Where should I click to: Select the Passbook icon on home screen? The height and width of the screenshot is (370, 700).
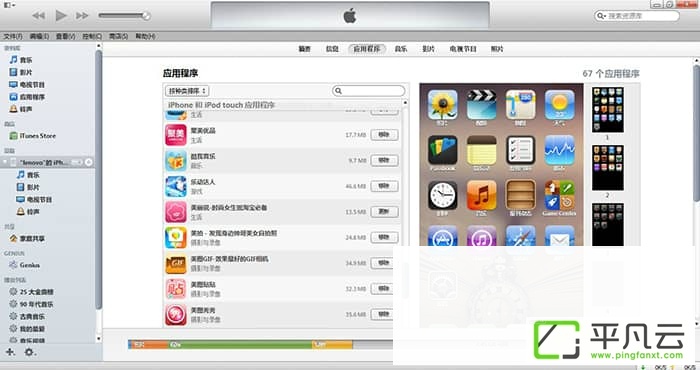[x=442, y=150]
